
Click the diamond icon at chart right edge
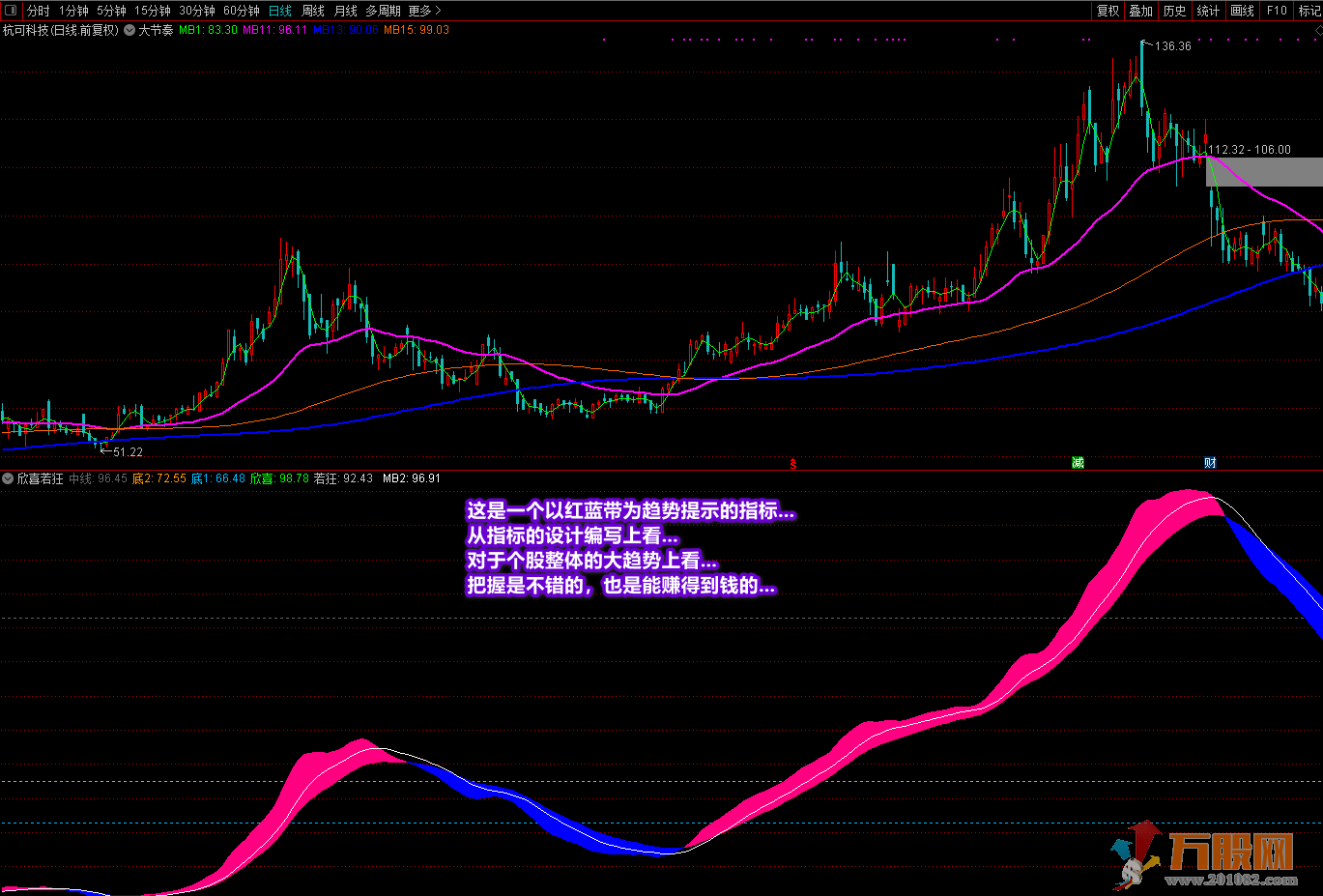point(1317,32)
